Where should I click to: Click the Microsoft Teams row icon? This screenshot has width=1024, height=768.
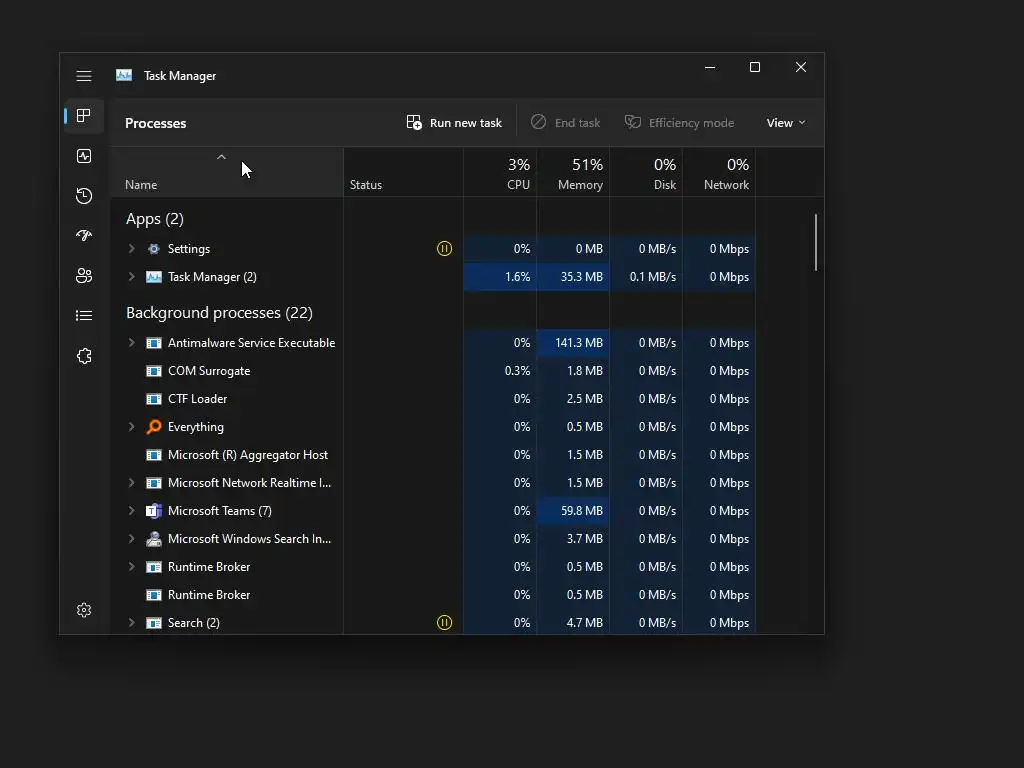click(x=153, y=511)
